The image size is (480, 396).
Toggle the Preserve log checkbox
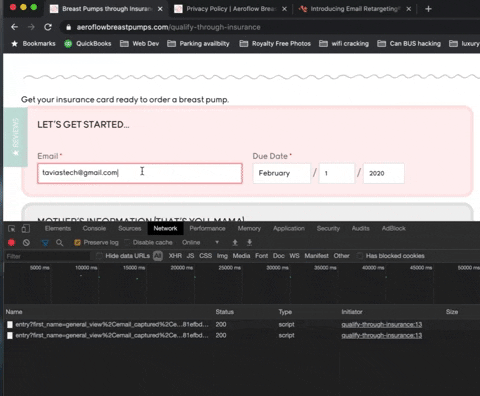(78, 243)
